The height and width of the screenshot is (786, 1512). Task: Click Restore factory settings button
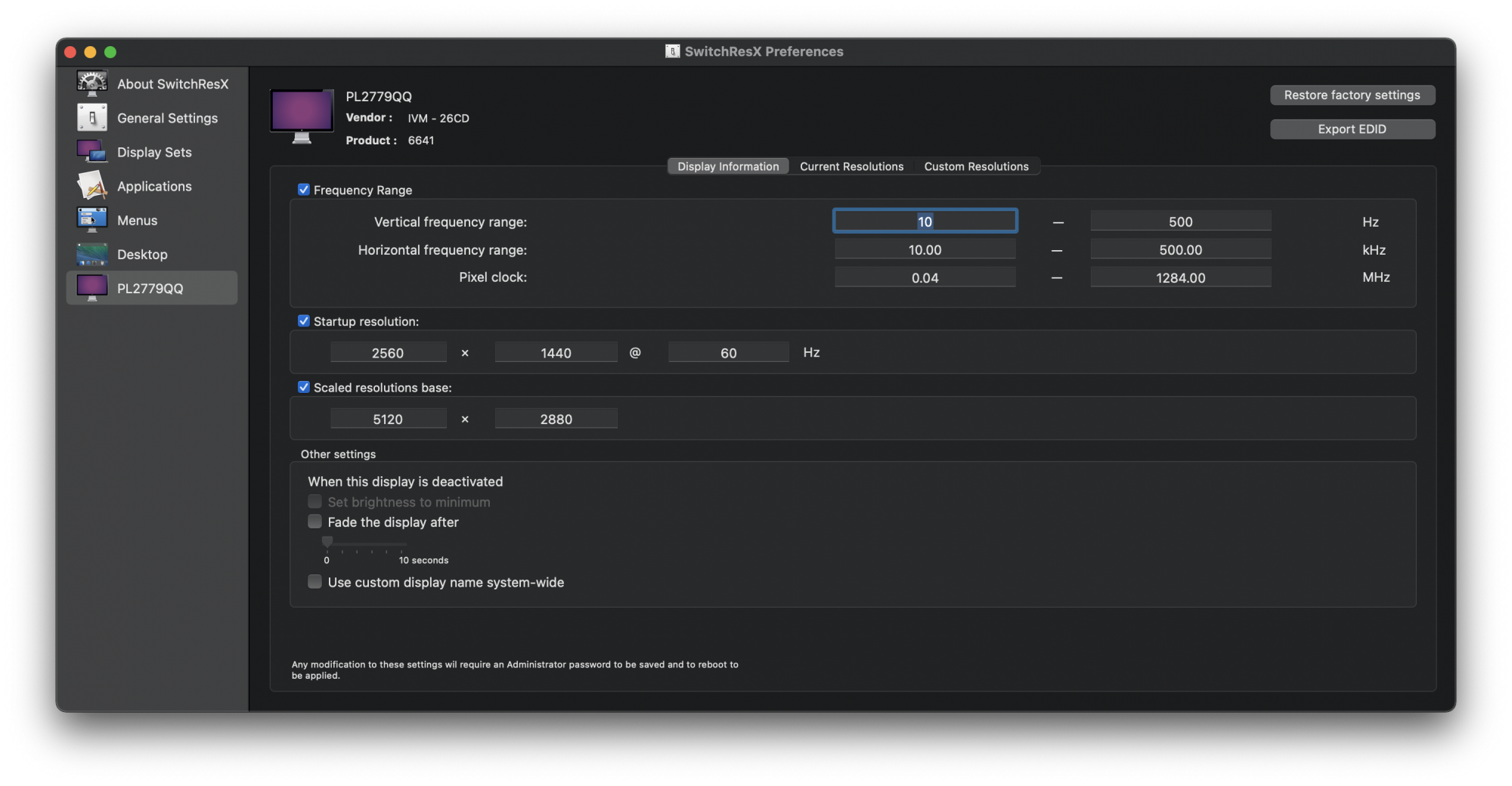pos(1352,95)
